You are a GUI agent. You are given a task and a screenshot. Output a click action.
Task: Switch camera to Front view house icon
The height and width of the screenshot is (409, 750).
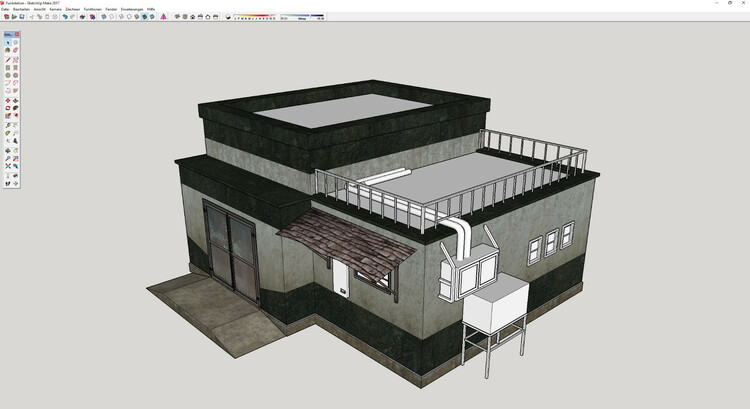tap(193, 17)
